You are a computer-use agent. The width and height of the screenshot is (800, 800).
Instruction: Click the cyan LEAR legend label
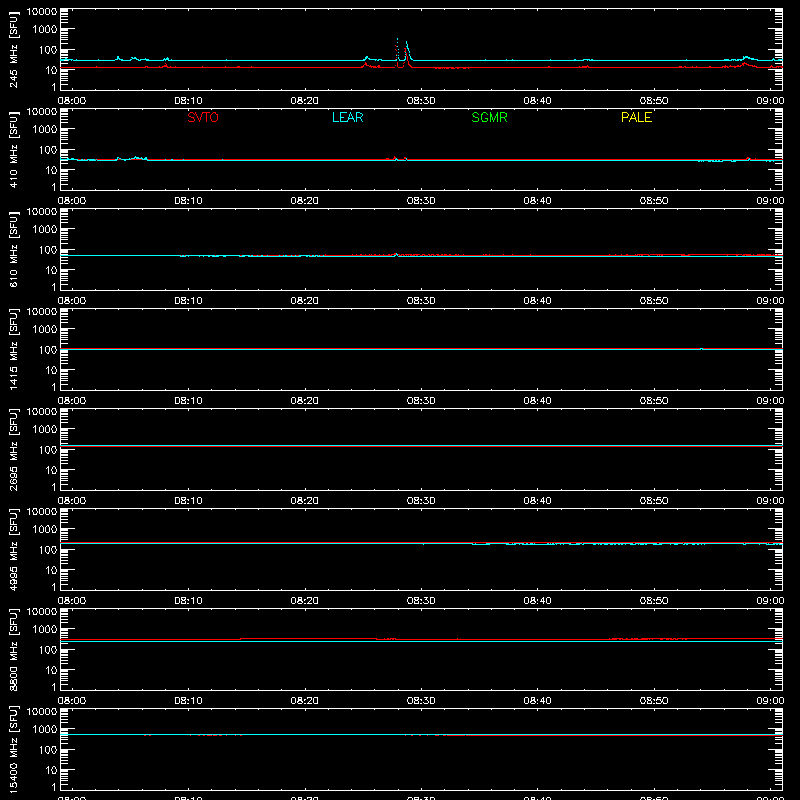click(x=347, y=117)
